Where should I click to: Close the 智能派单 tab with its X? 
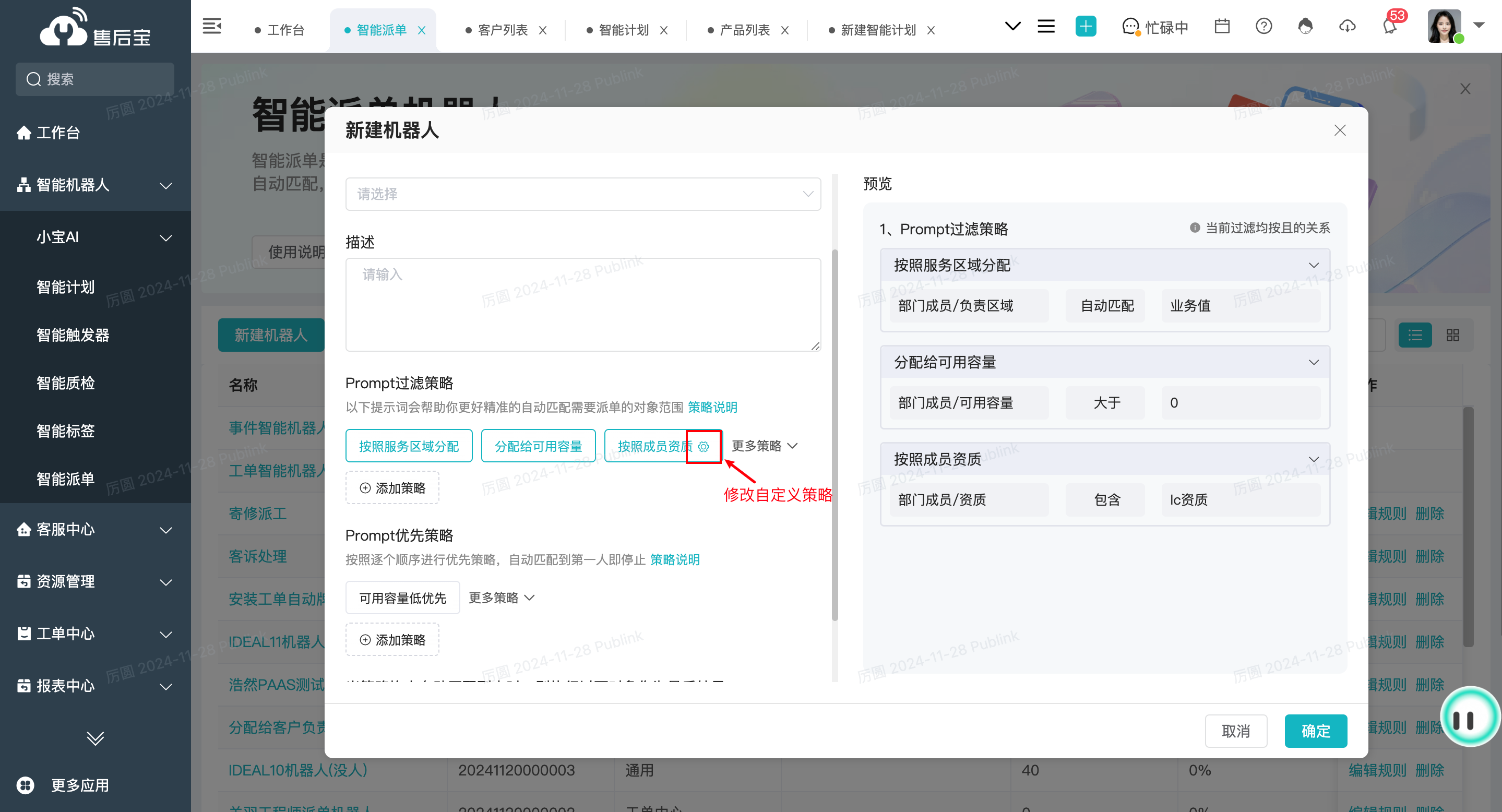tap(422, 30)
